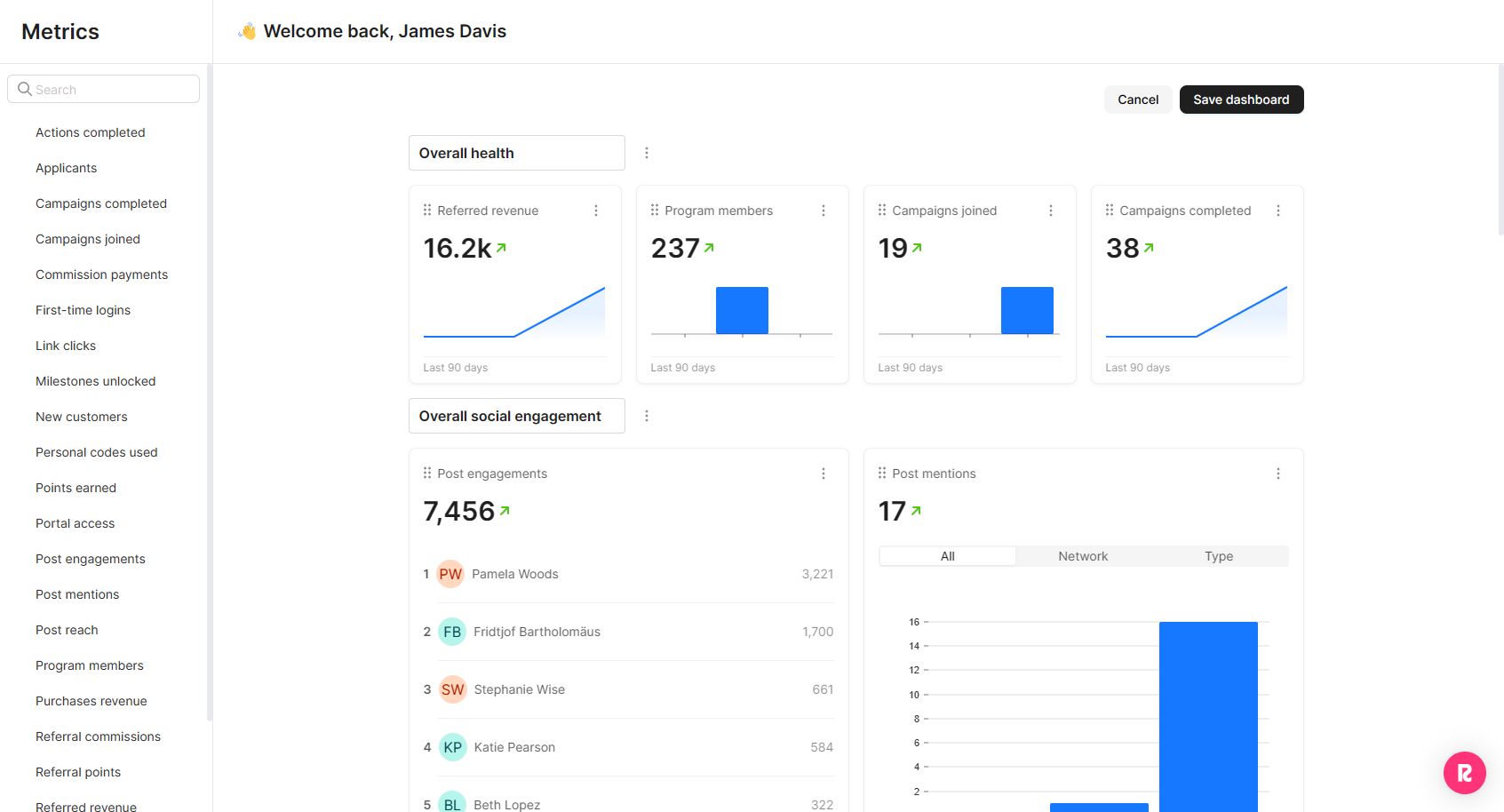Choose Milestones unlocked from the metrics list

(x=95, y=381)
